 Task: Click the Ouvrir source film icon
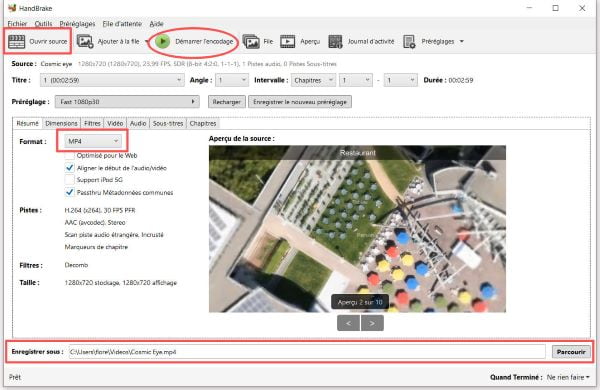point(16,41)
